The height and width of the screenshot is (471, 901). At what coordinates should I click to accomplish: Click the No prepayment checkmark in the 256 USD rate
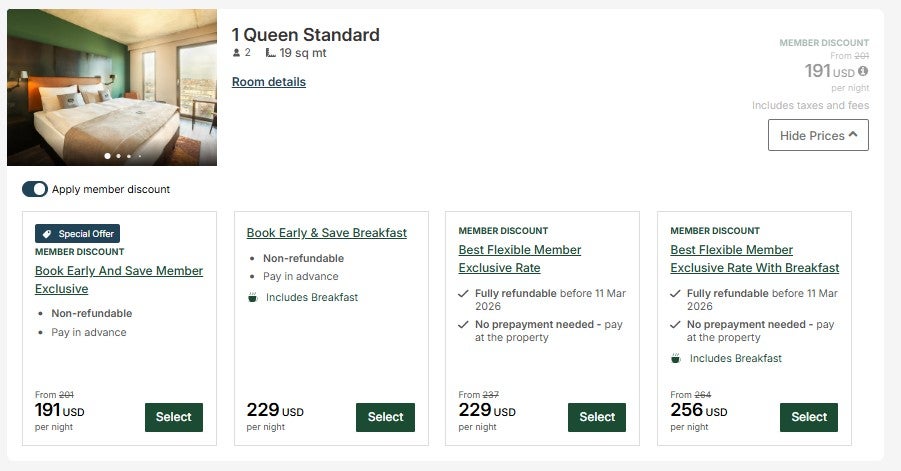(x=676, y=325)
